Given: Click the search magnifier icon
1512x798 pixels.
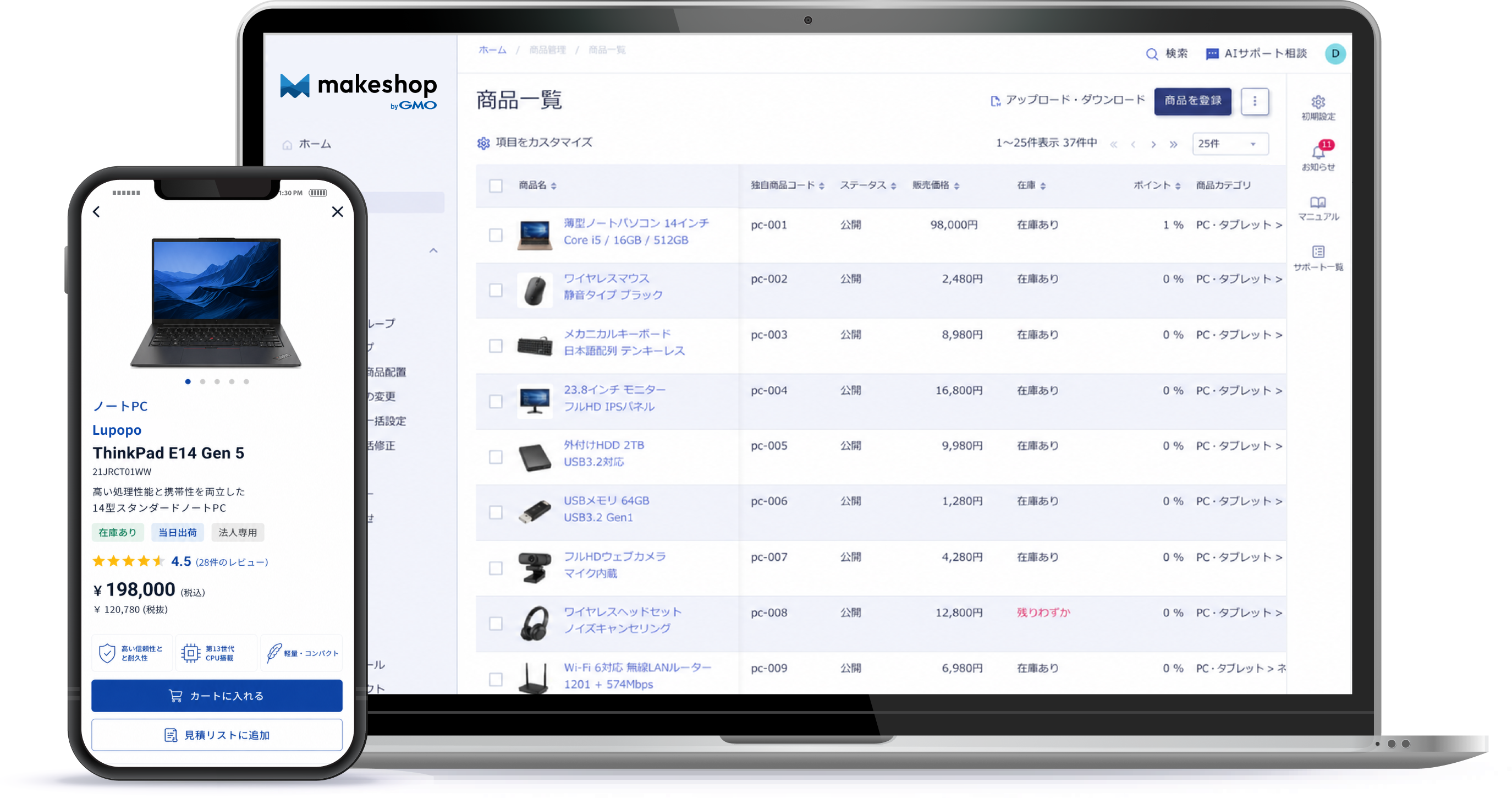Looking at the screenshot, I should 1152,54.
